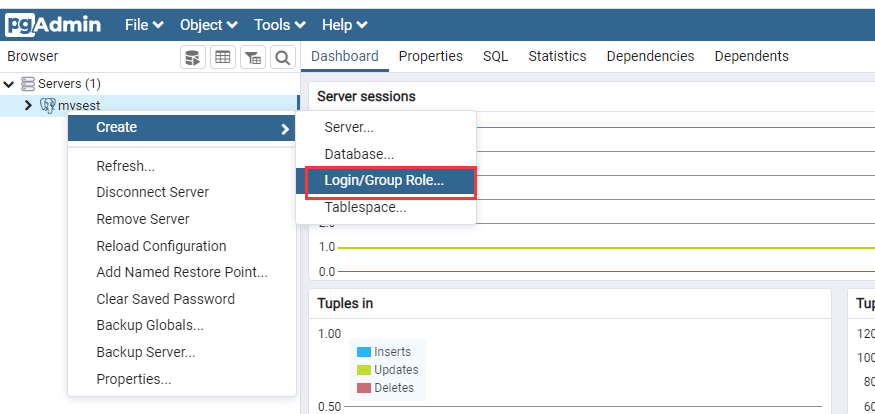Image resolution: width=875 pixels, height=414 pixels.
Task: Switch to the Properties tab
Action: (430, 56)
